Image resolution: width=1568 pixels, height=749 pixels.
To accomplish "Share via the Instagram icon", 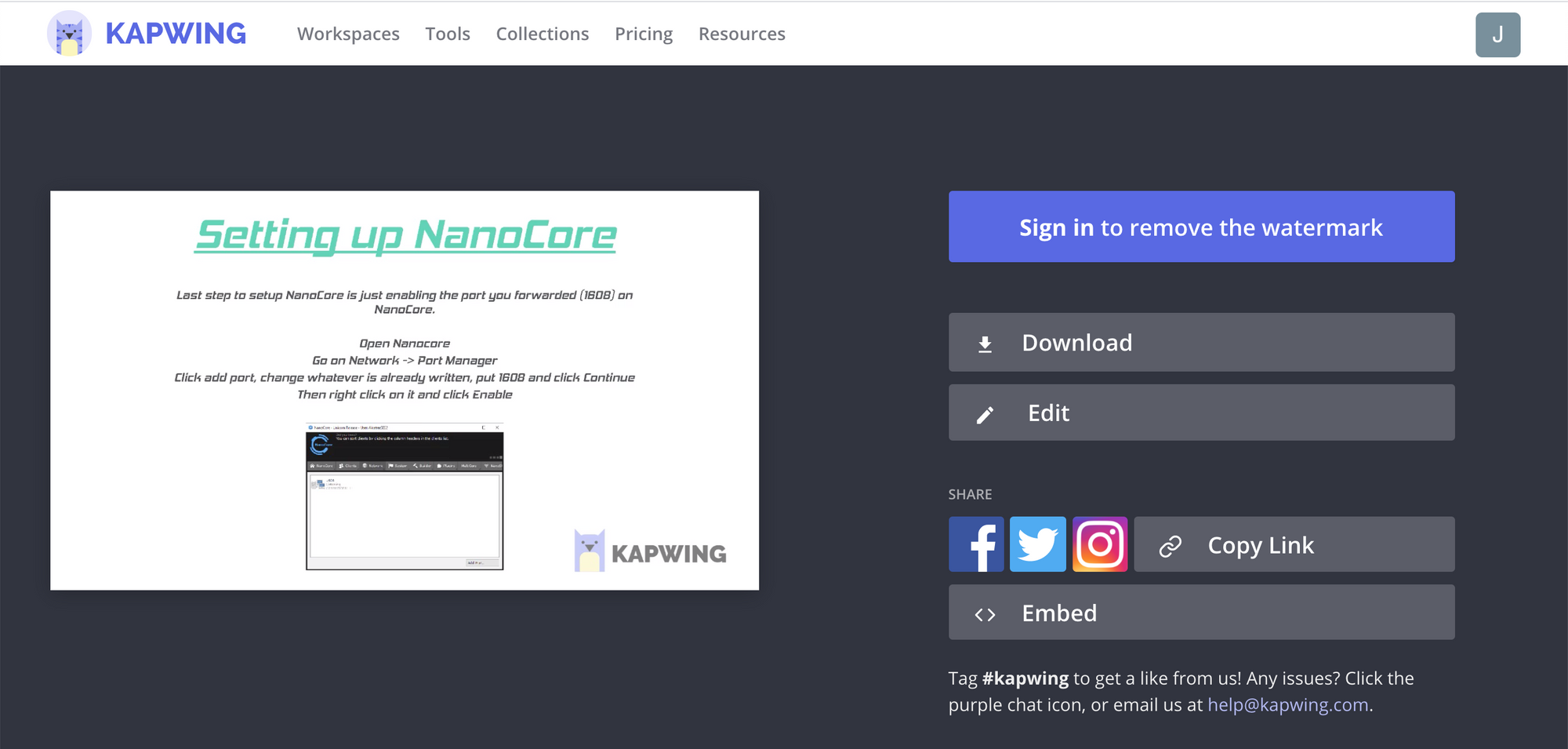I will tap(1099, 544).
